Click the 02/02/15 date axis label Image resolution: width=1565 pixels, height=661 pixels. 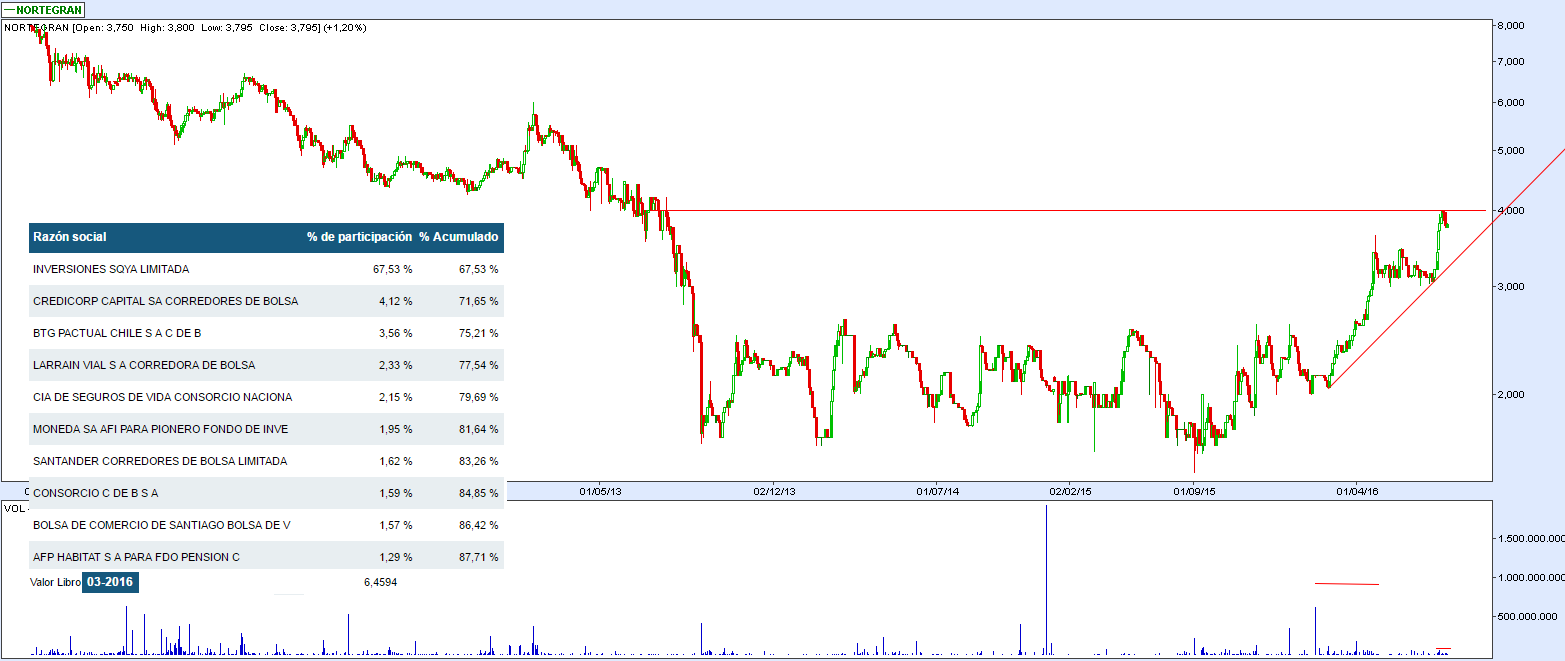[1069, 491]
